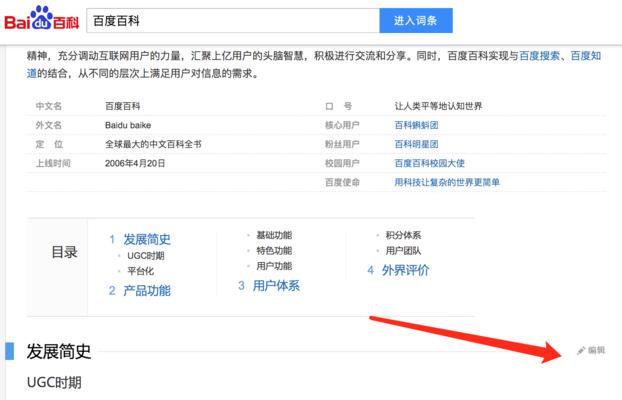Open the 用科技让复杂的世界更简单 link
The height and width of the screenshot is (400, 622).
coord(447,183)
